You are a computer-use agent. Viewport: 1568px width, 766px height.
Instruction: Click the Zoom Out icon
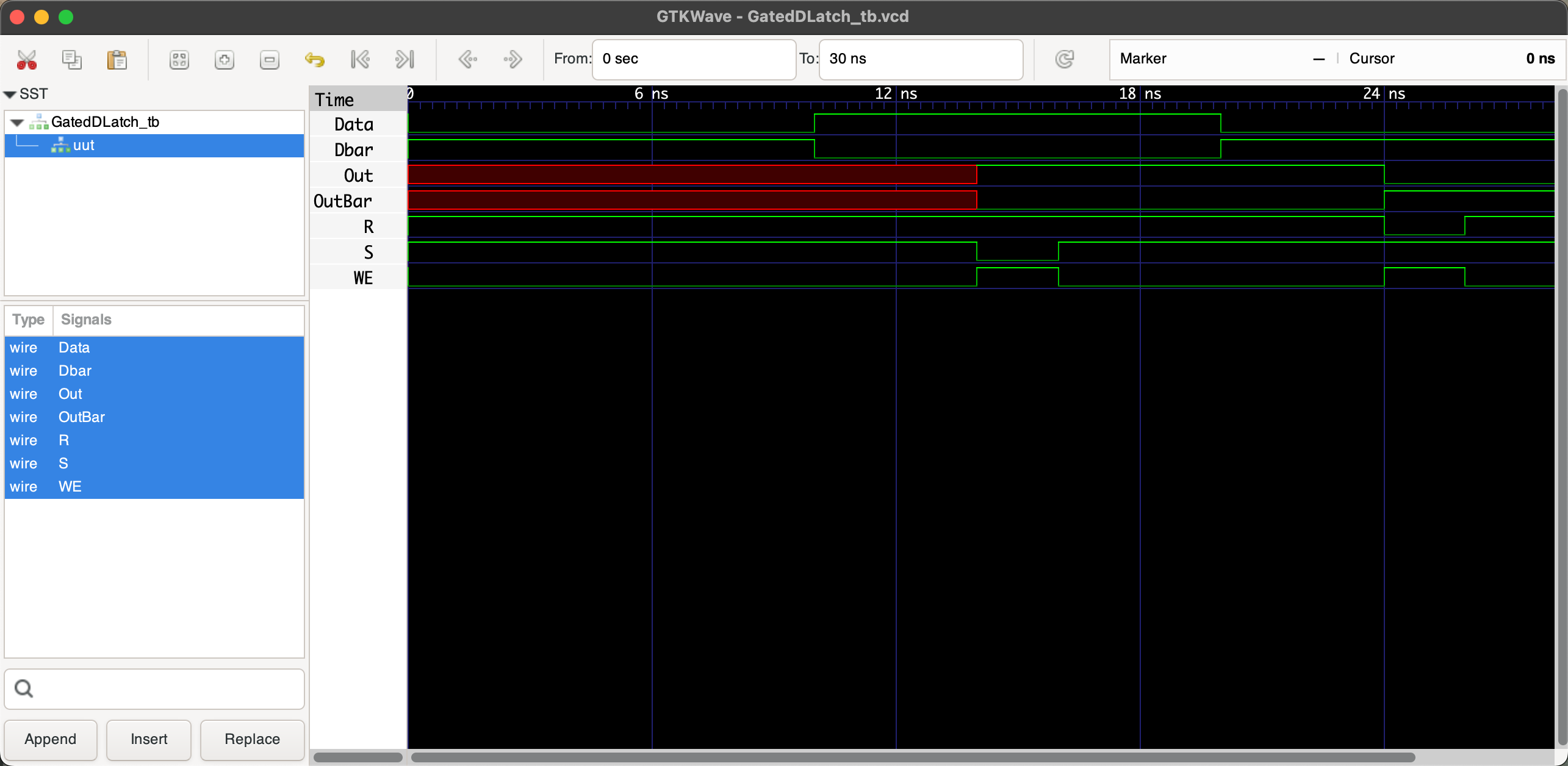point(269,59)
